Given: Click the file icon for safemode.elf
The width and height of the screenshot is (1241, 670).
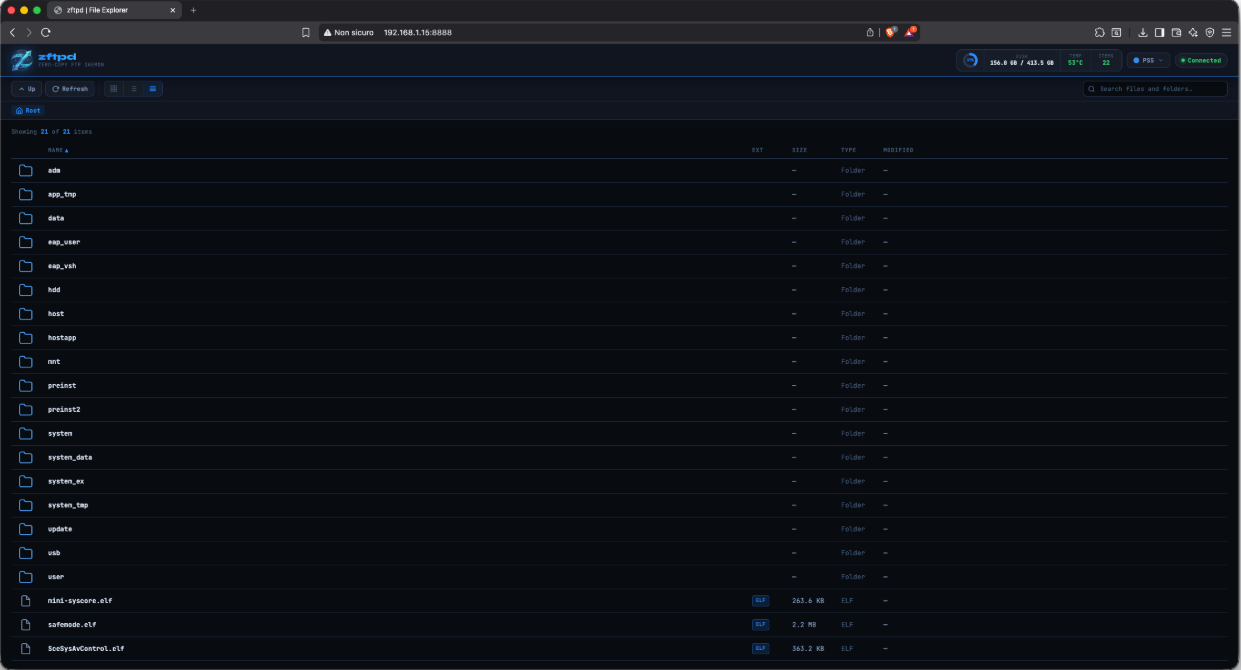Looking at the screenshot, I should point(26,625).
